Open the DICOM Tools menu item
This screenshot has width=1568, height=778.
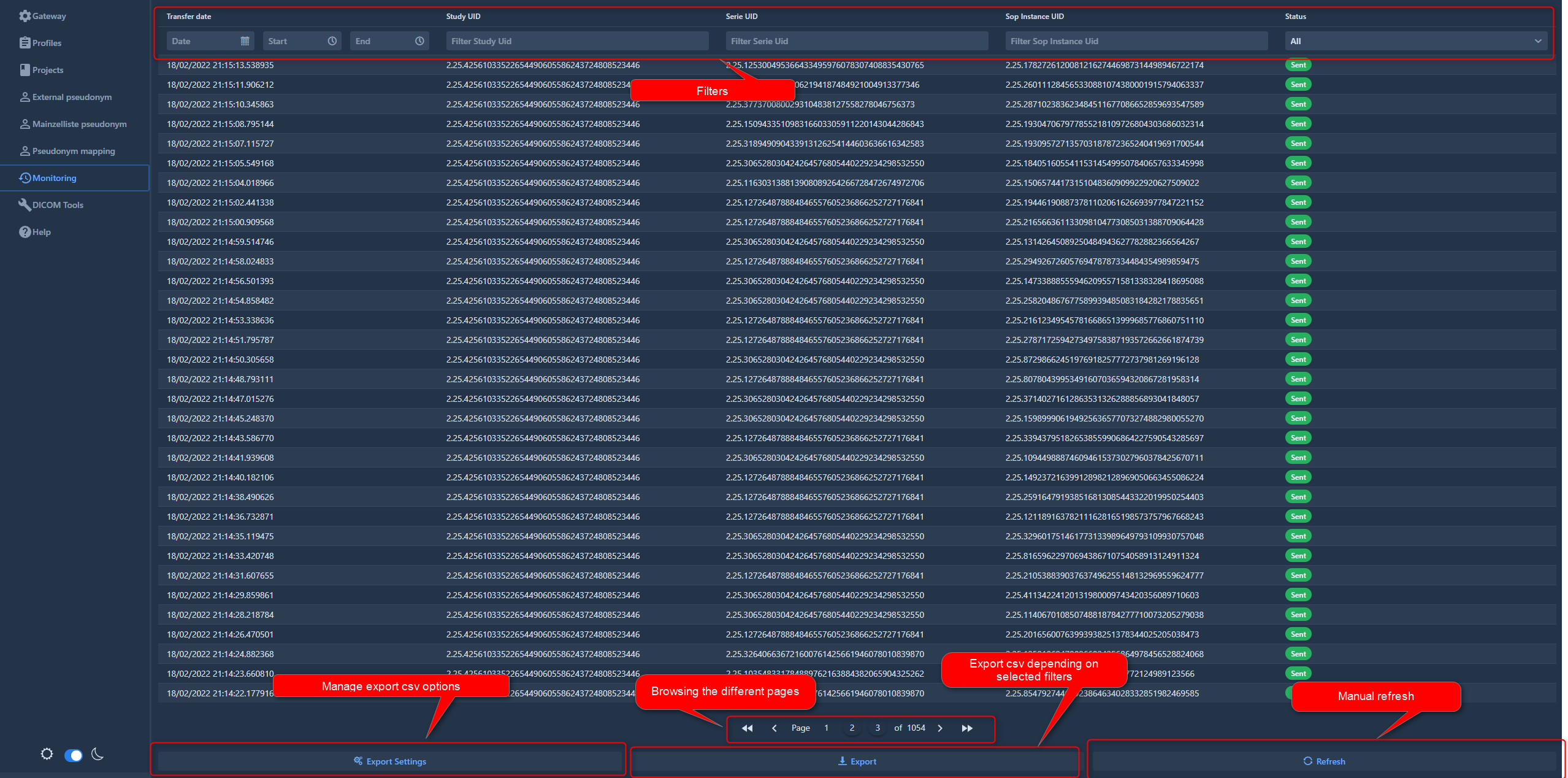tap(74, 205)
